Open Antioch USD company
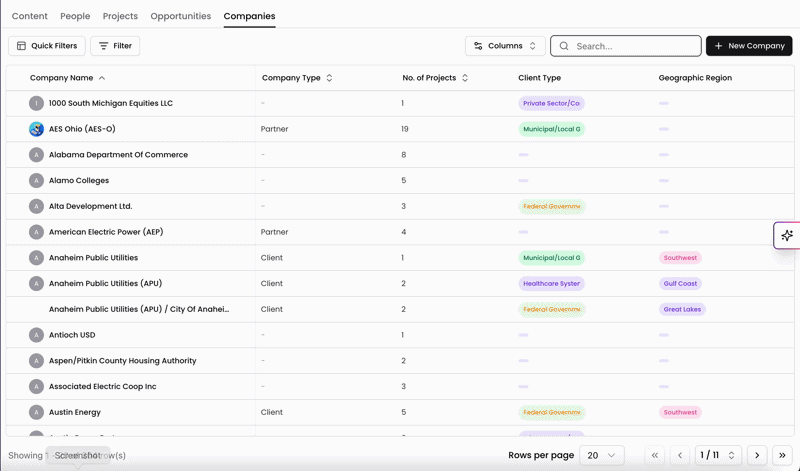800x471 pixels. click(x=72, y=335)
